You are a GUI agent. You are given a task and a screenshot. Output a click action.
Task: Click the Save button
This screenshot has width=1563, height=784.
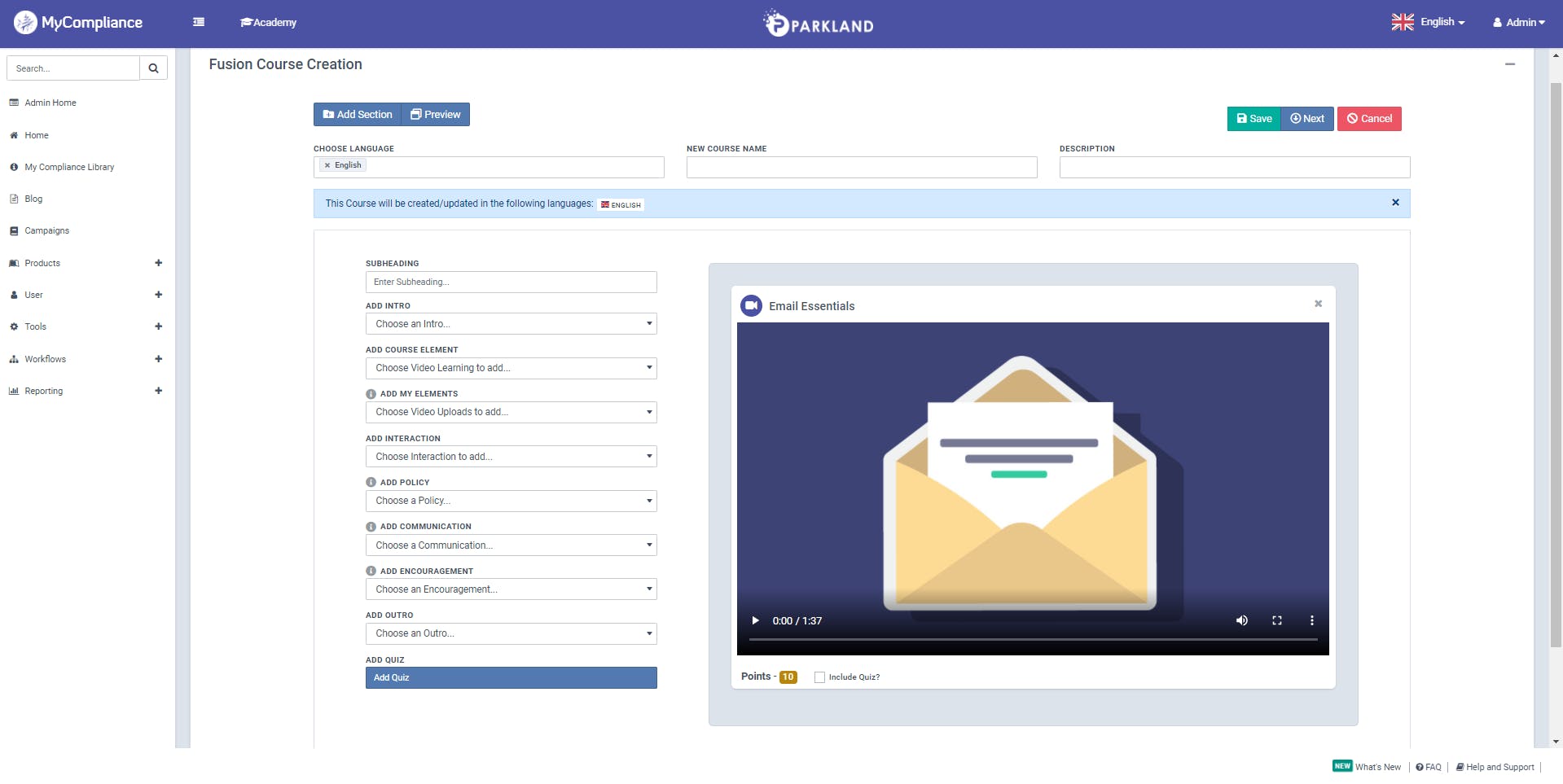pyautogui.click(x=1253, y=118)
